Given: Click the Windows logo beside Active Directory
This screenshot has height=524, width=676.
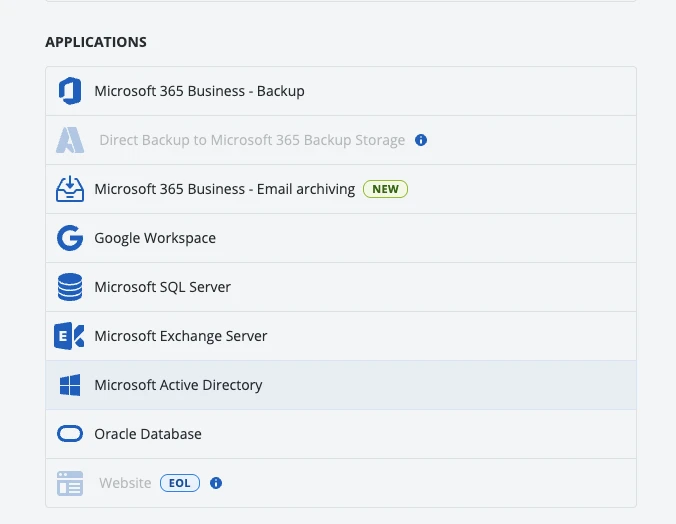Looking at the screenshot, I should (x=70, y=385).
